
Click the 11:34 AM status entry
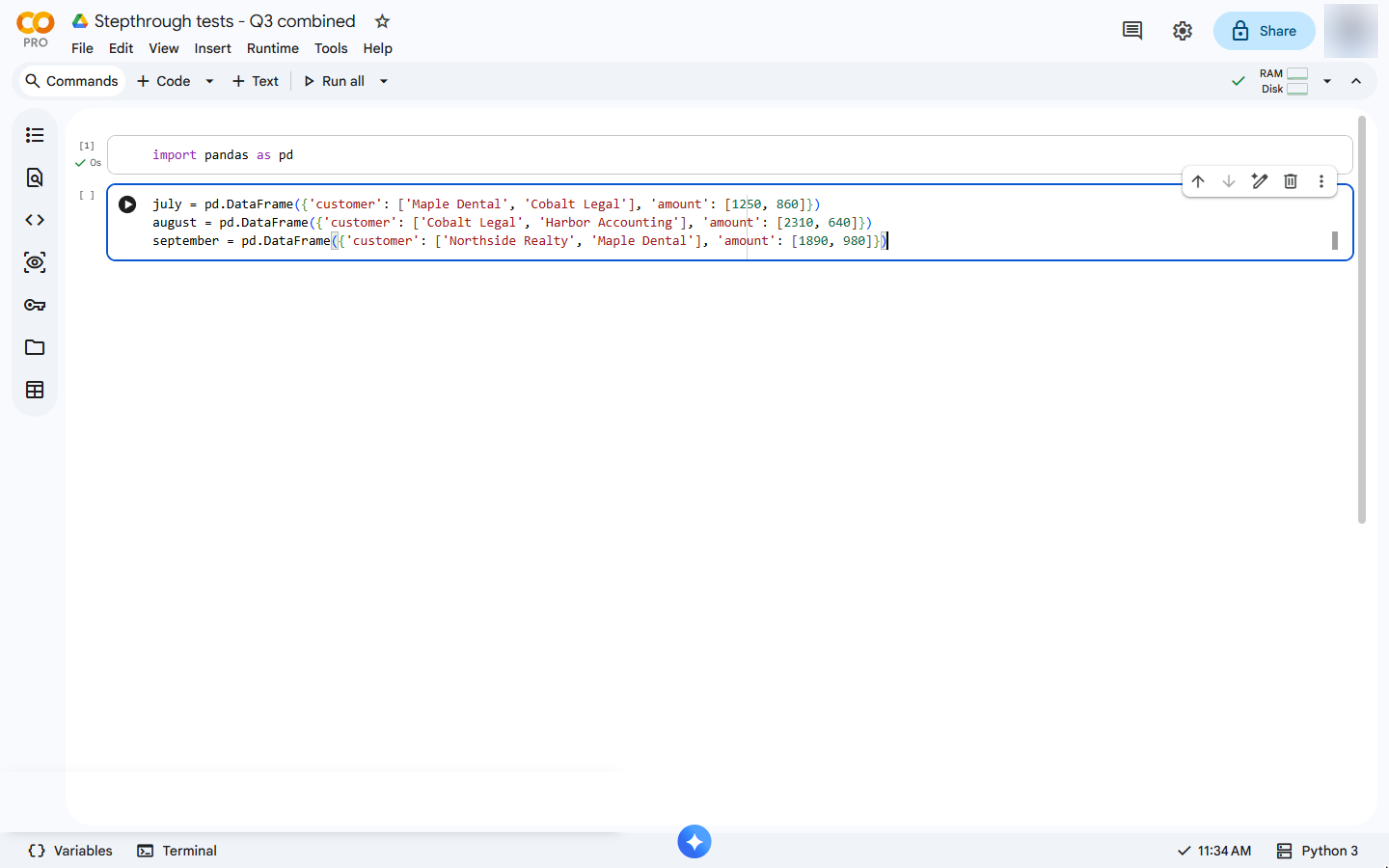click(x=1214, y=851)
